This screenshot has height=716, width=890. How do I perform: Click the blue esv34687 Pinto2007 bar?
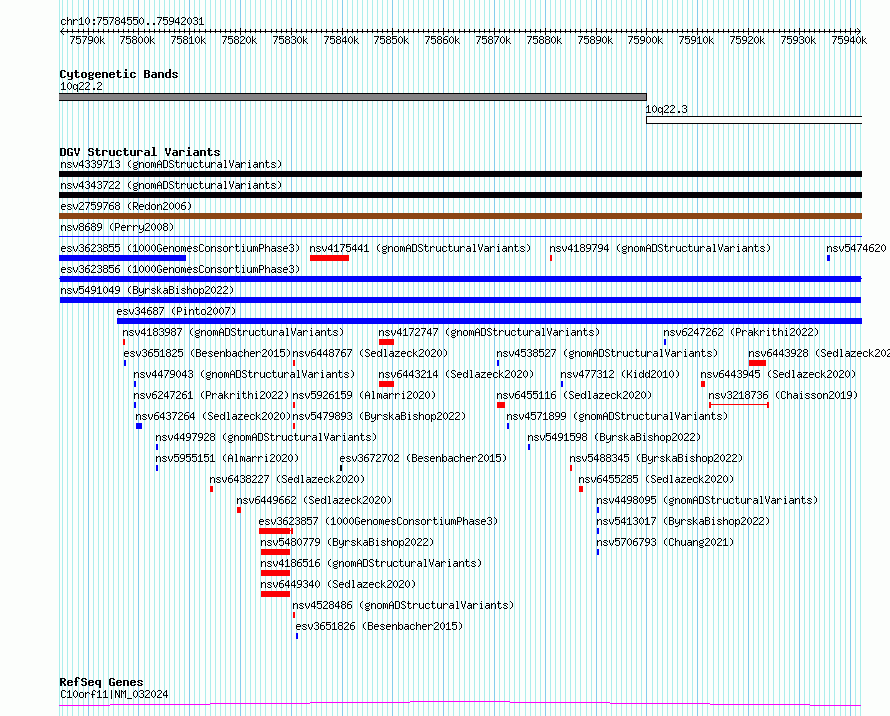(489, 321)
